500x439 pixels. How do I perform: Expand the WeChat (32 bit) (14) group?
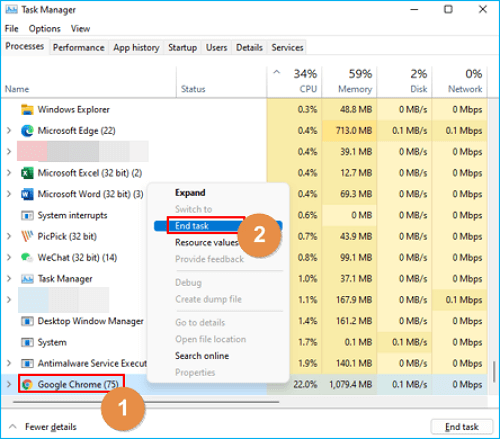(x=9, y=257)
